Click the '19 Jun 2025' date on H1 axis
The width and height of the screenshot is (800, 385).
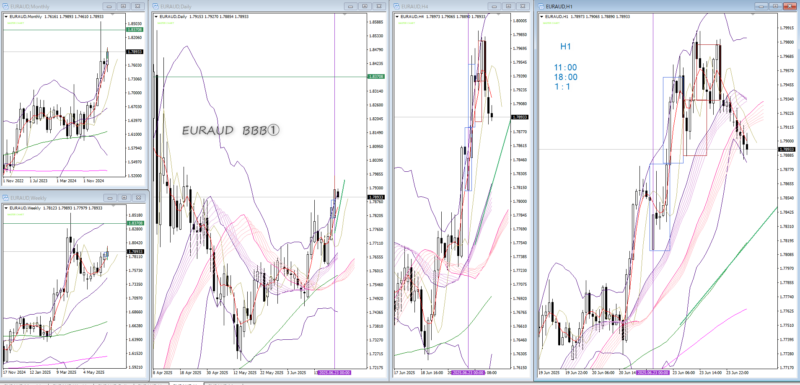(549, 373)
